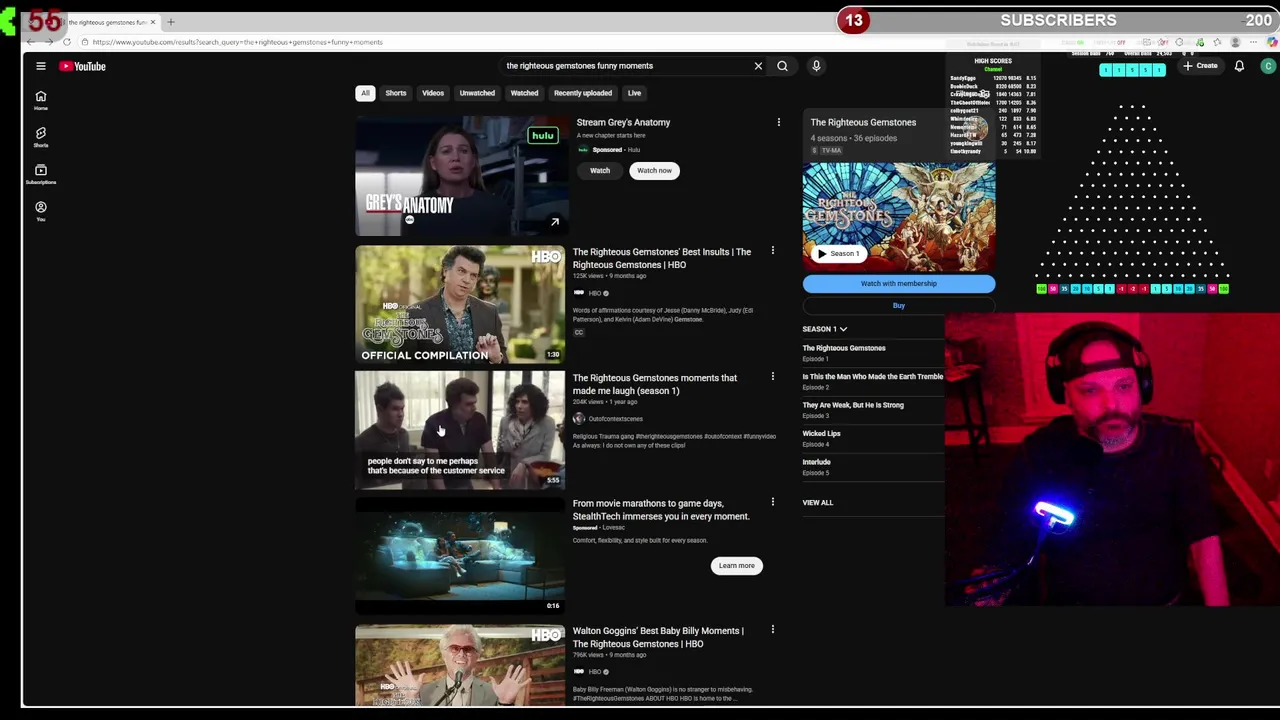
Task: Open the notifications bell
Action: coord(1239,66)
